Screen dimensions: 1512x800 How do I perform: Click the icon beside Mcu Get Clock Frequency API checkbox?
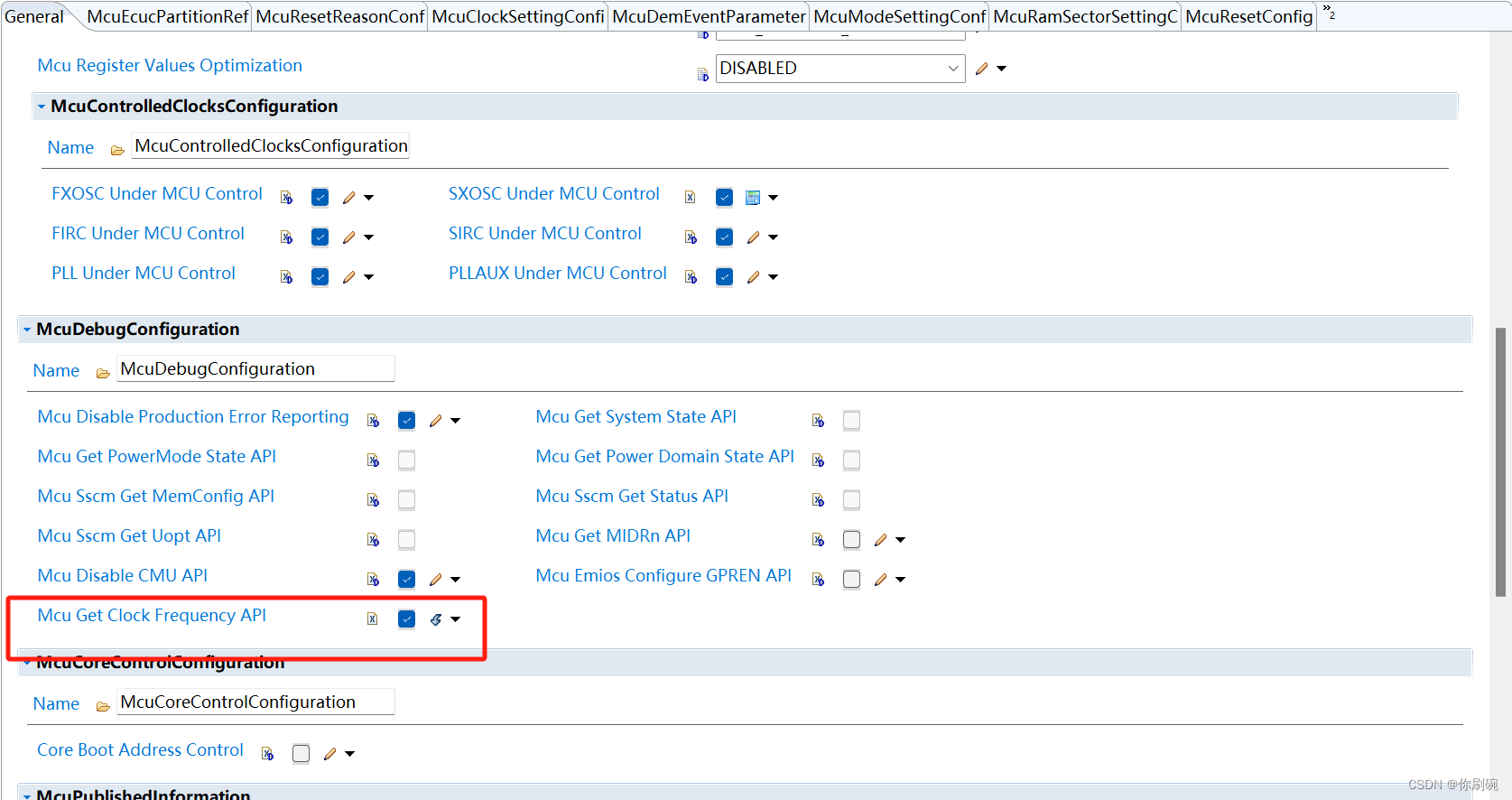click(436, 619)
